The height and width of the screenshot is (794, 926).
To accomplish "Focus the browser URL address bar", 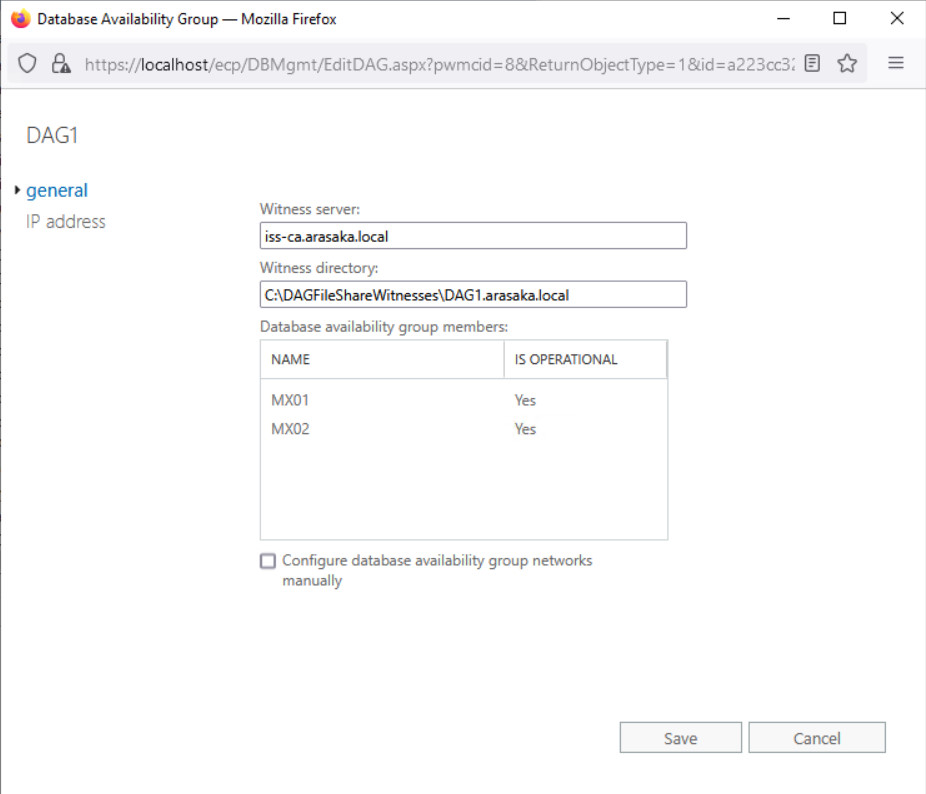I will pos(440,63).
